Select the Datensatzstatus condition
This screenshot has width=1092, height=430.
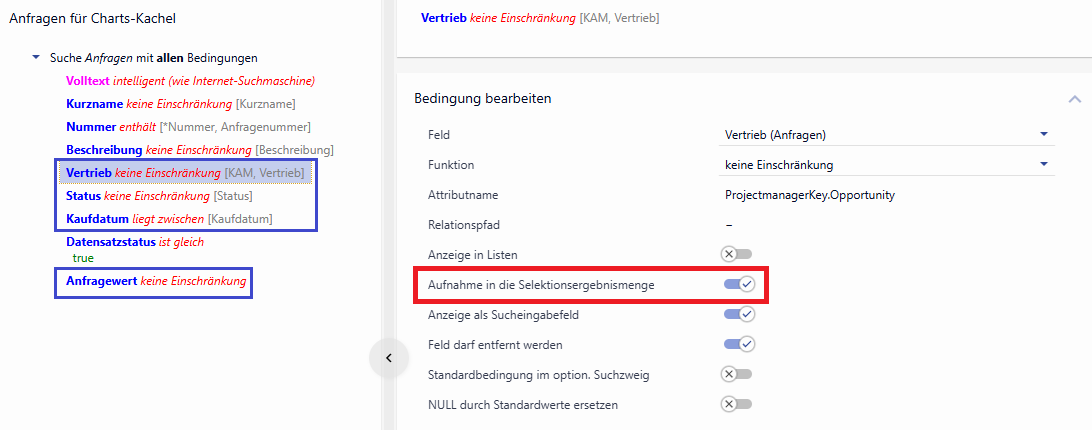112,242
